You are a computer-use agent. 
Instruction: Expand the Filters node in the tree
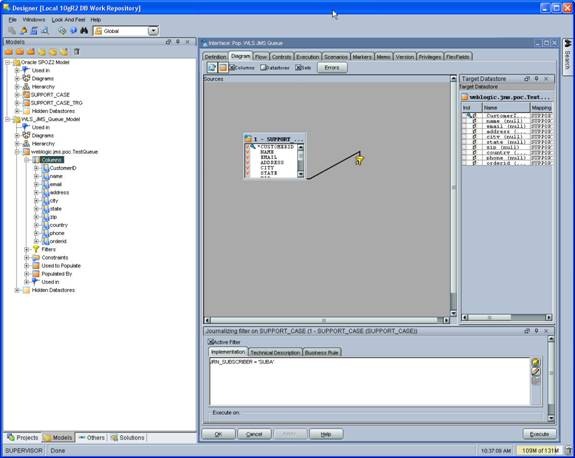(x=27, y=249)
